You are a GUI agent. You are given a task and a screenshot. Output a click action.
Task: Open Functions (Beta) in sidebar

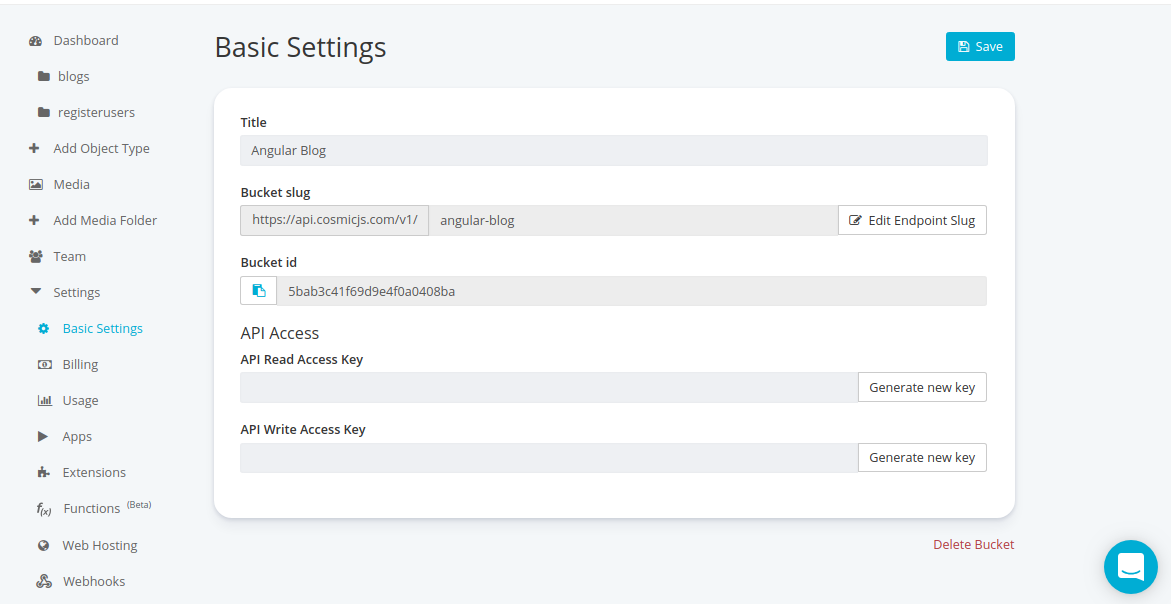(x=91, y=509)
